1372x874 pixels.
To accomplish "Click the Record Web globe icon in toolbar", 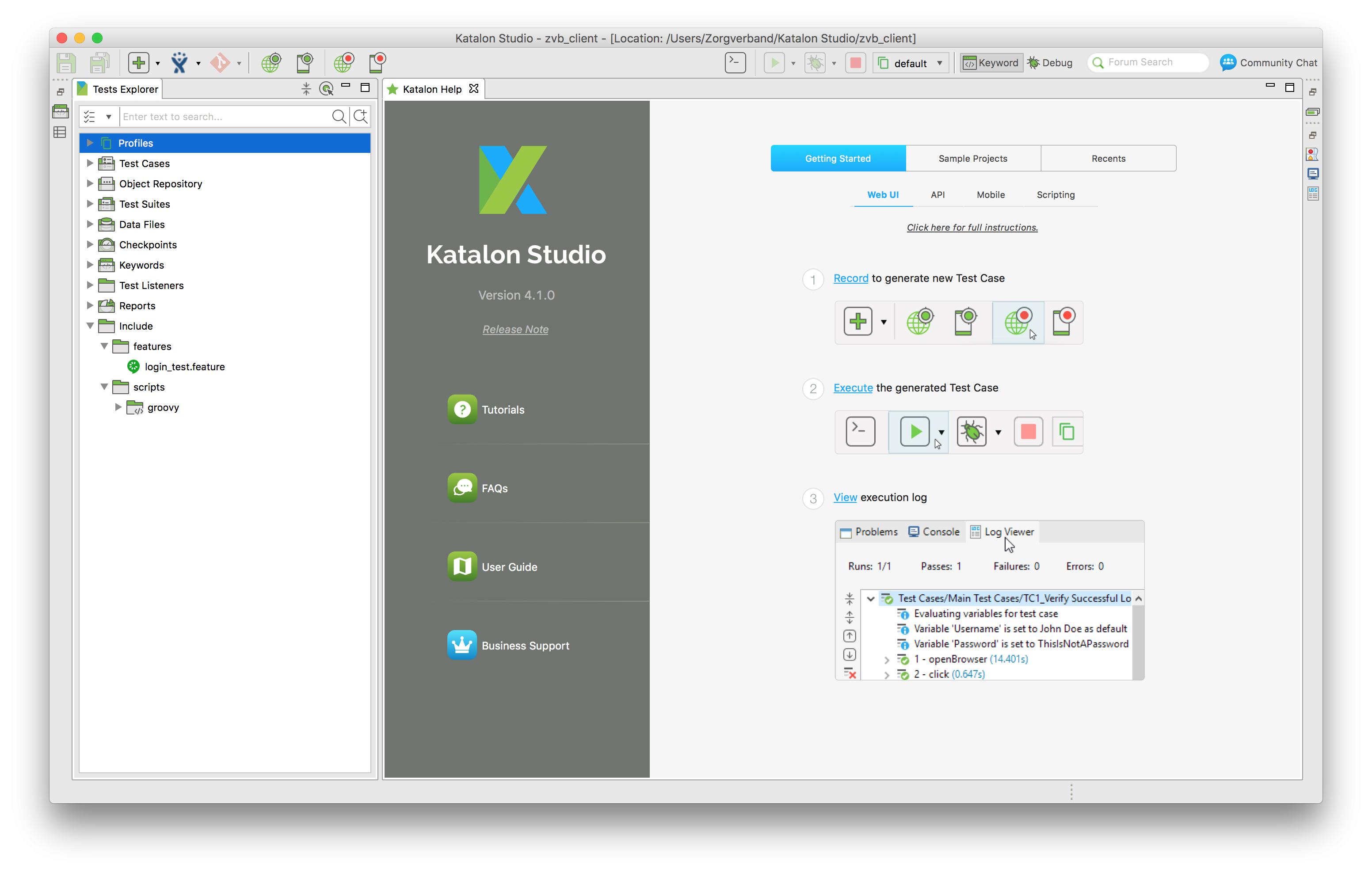I will tap(343, 63).
